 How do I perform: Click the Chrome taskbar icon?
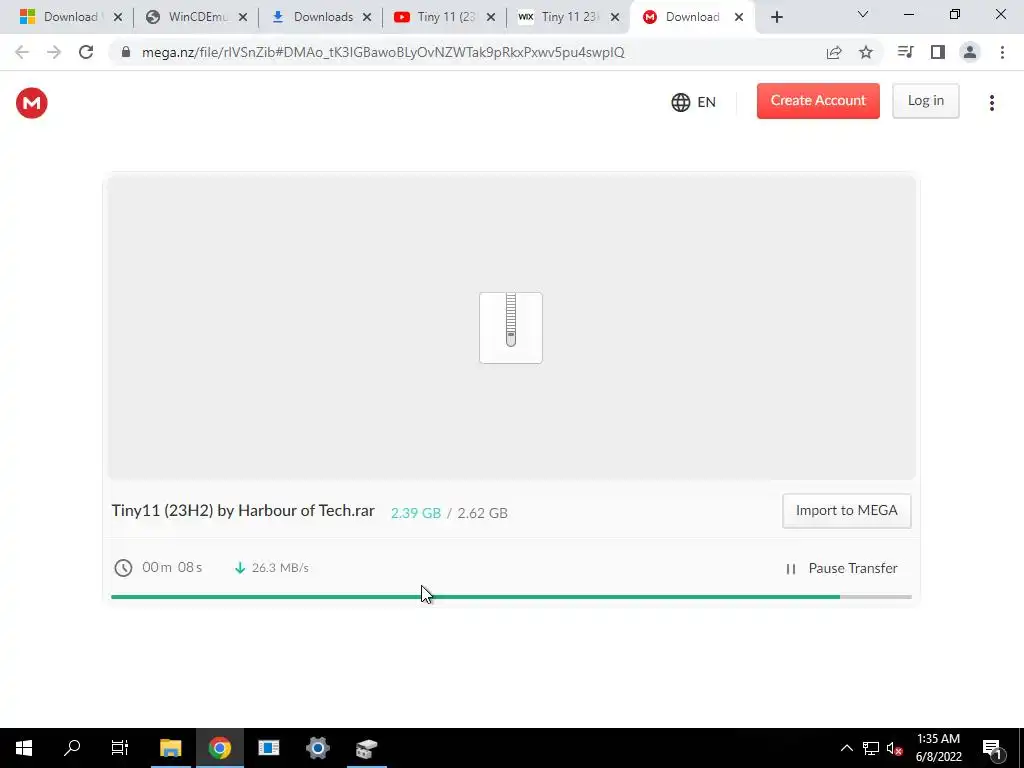220,748
